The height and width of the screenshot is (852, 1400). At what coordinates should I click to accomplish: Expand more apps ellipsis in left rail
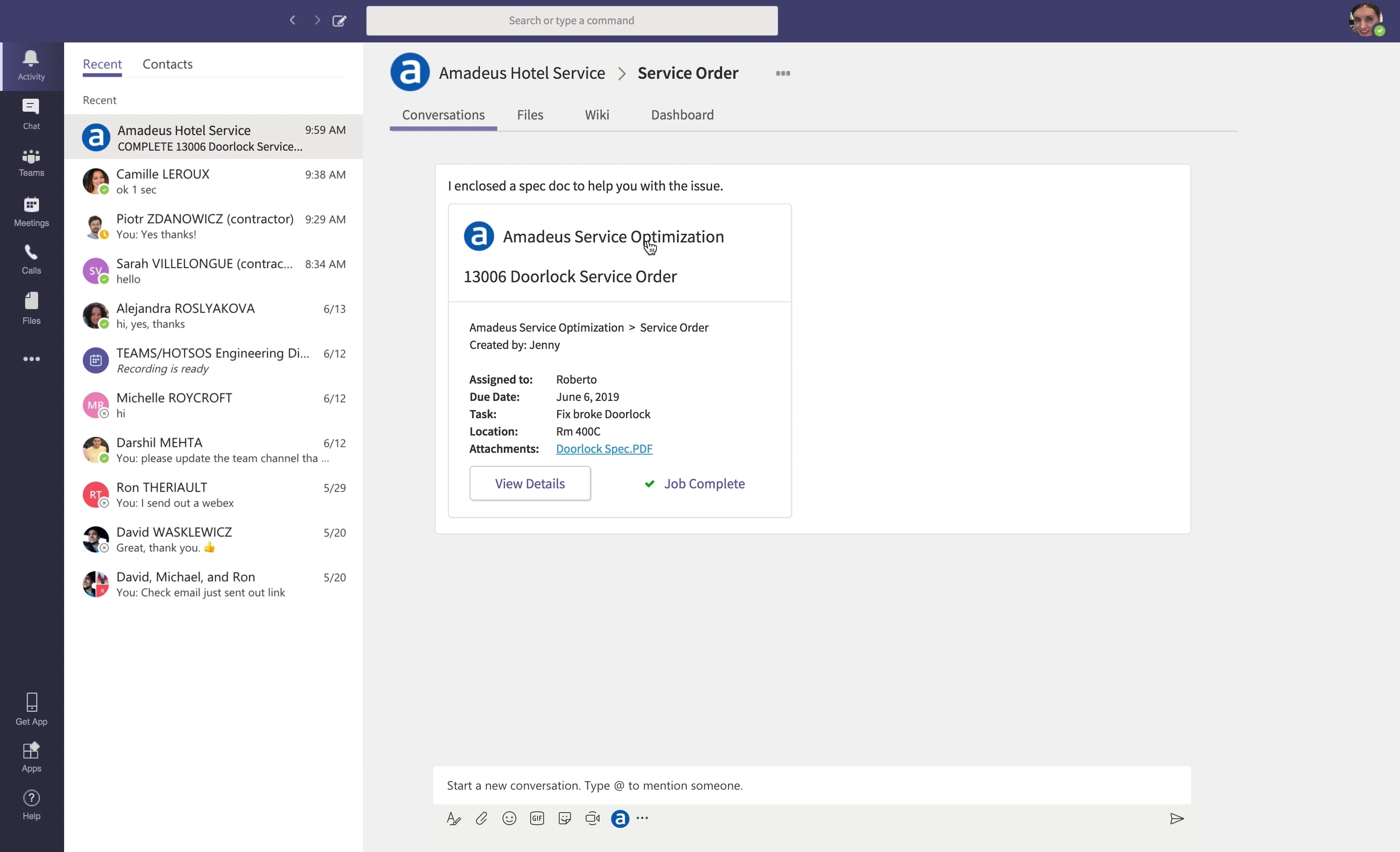(31, 359)
